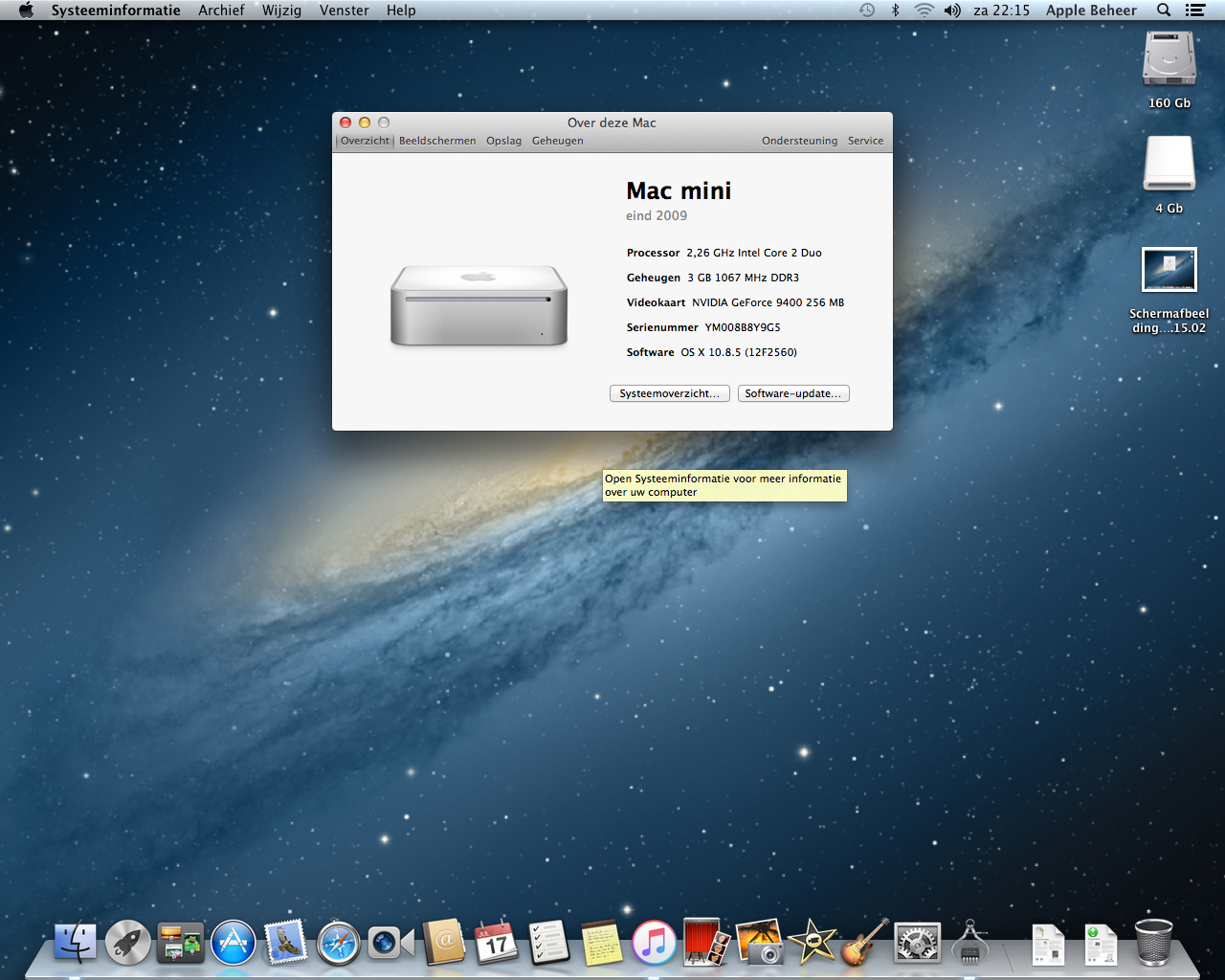Select the 4 Gb disk icon
Image resolution: width=1225 pixels, height=980 pixels.
tap(1169, 164)
